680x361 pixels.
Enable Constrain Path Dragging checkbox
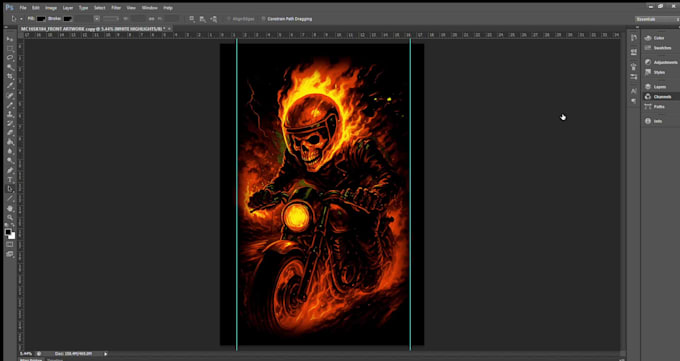(263, 19)
